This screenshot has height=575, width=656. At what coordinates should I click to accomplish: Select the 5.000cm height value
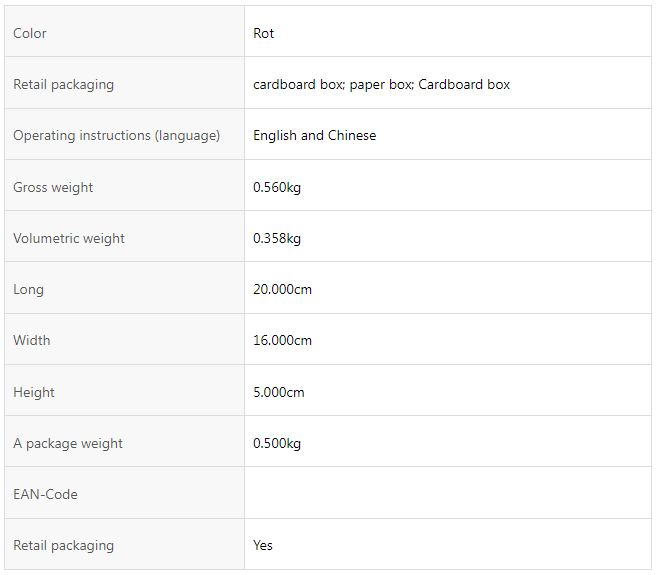click(279, 393)
